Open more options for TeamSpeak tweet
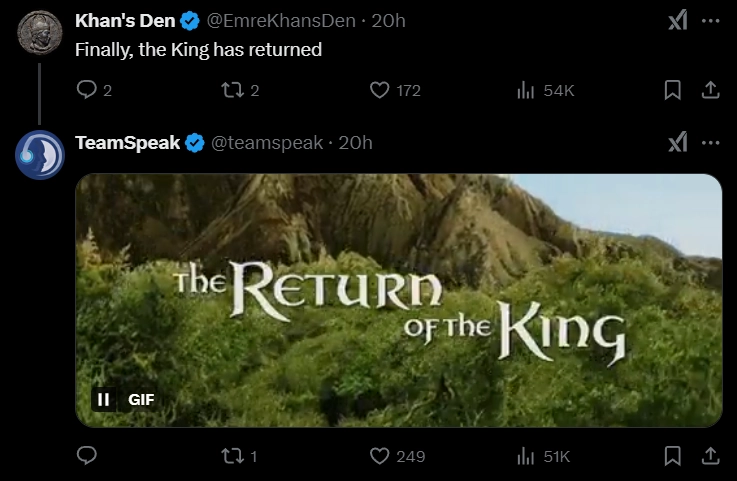 tap(710, 143)
